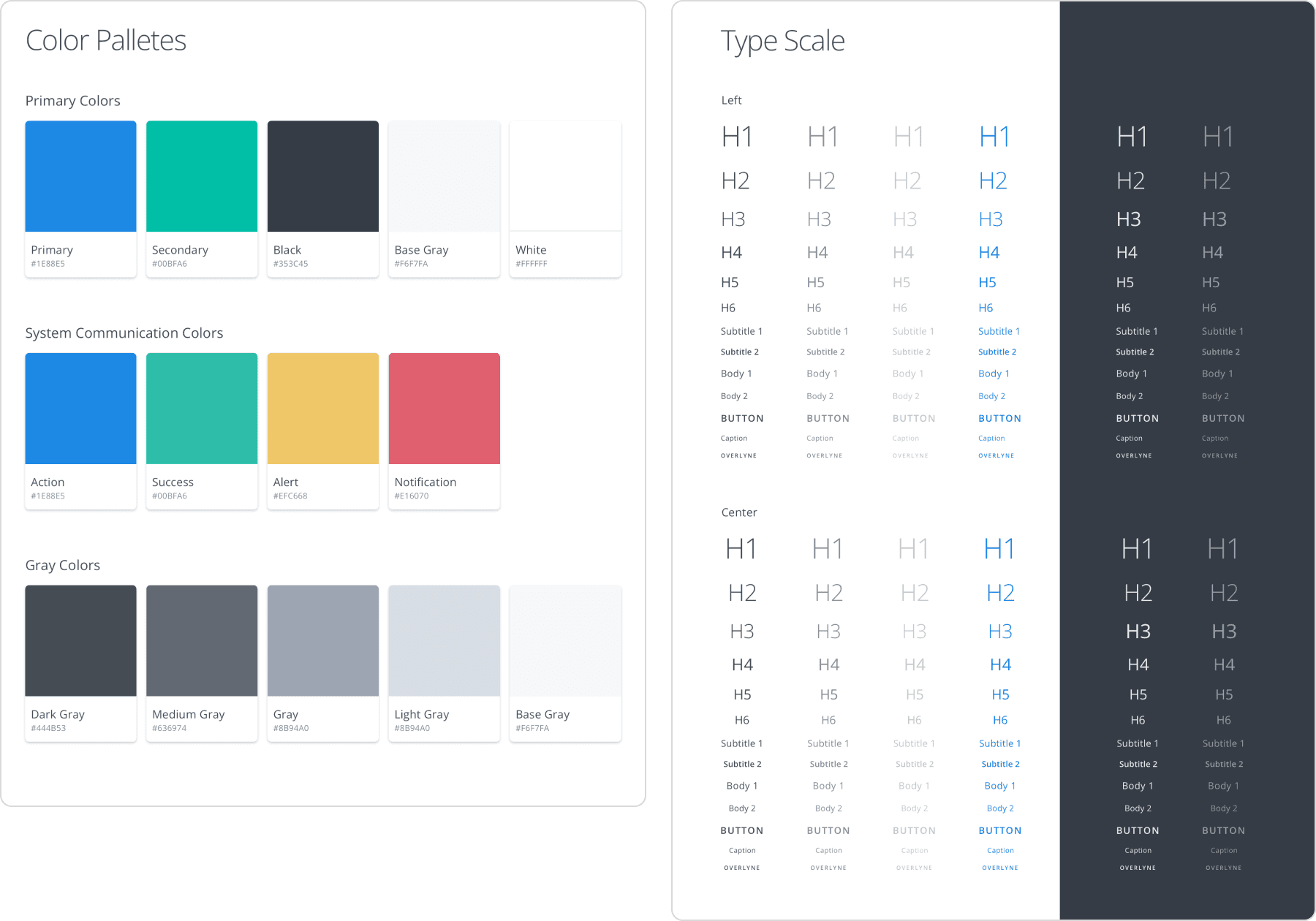Click the Medium Gray swatch

click(202, 641)
